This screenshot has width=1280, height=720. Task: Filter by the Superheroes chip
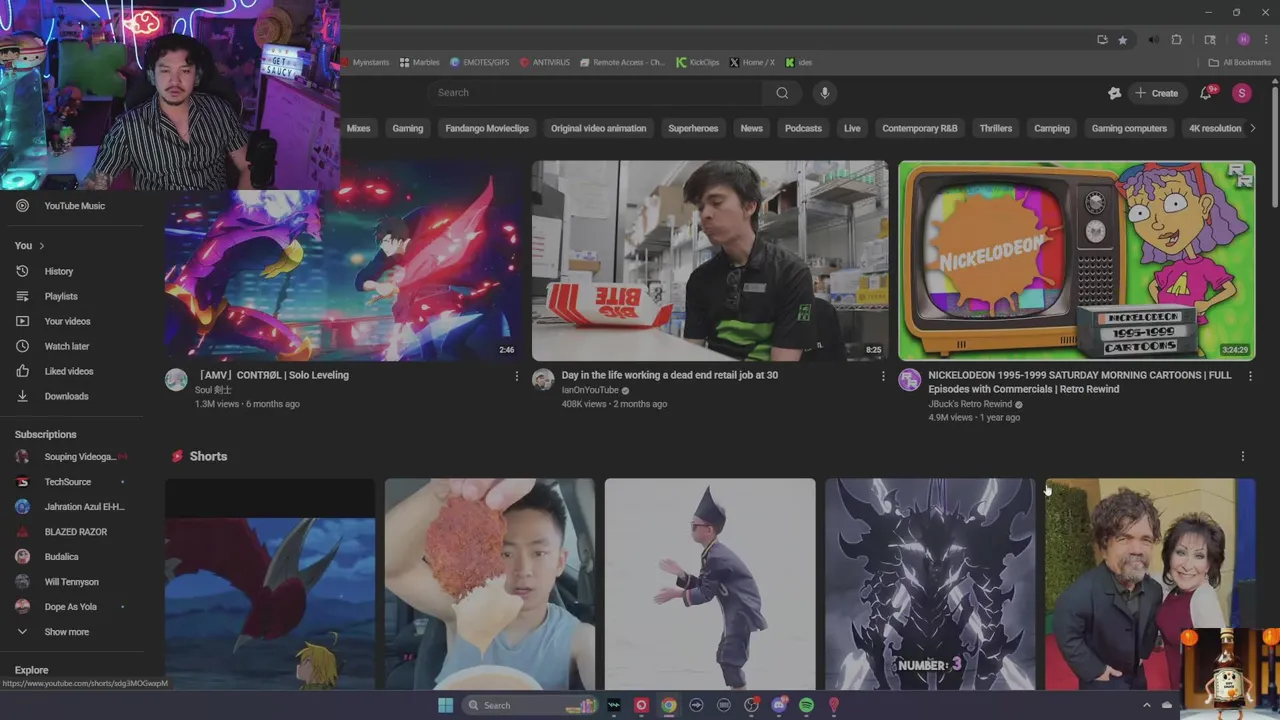point(693,128)
